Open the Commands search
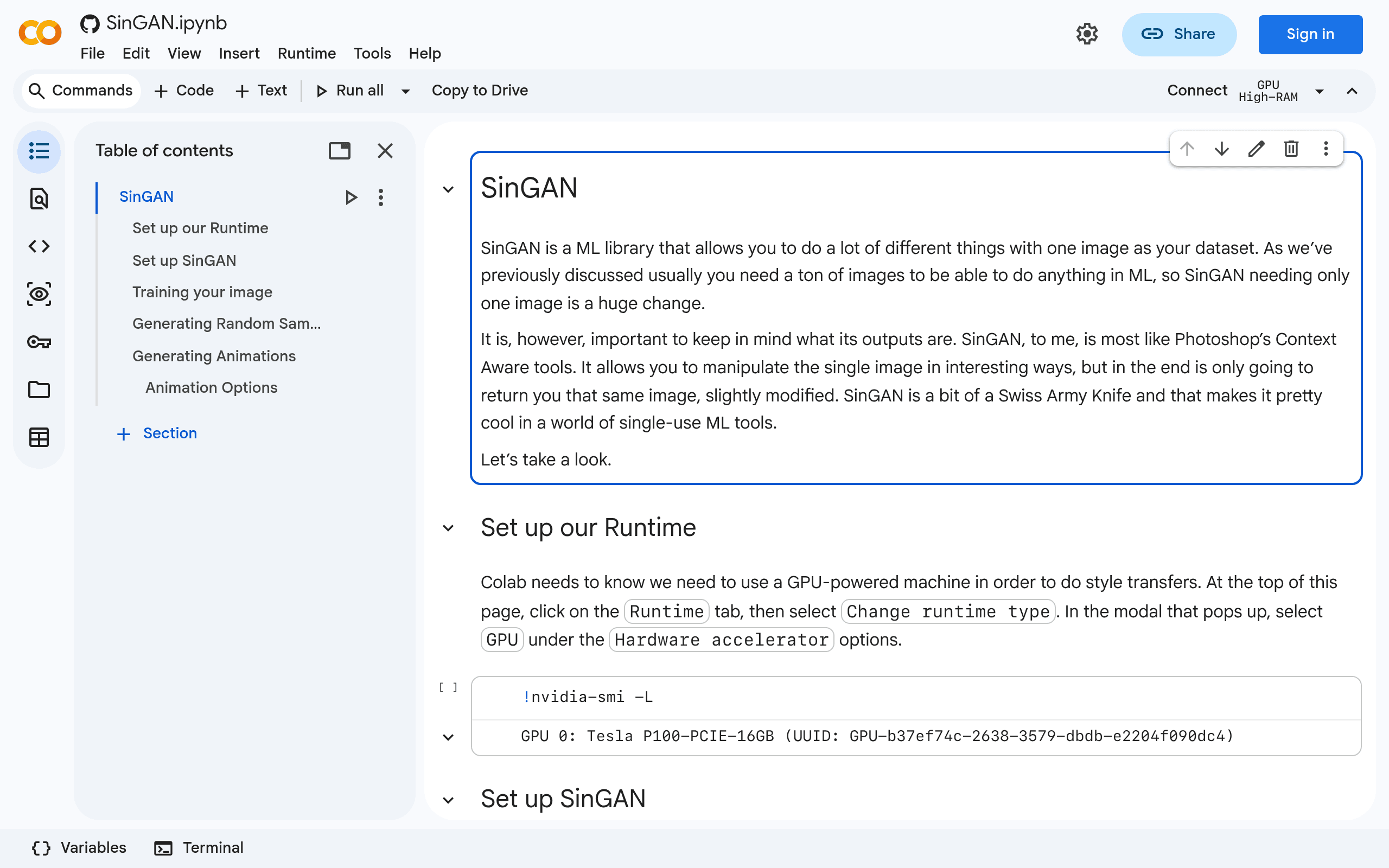The height and width of the screenshot is (868, 1389). point(80,91)
